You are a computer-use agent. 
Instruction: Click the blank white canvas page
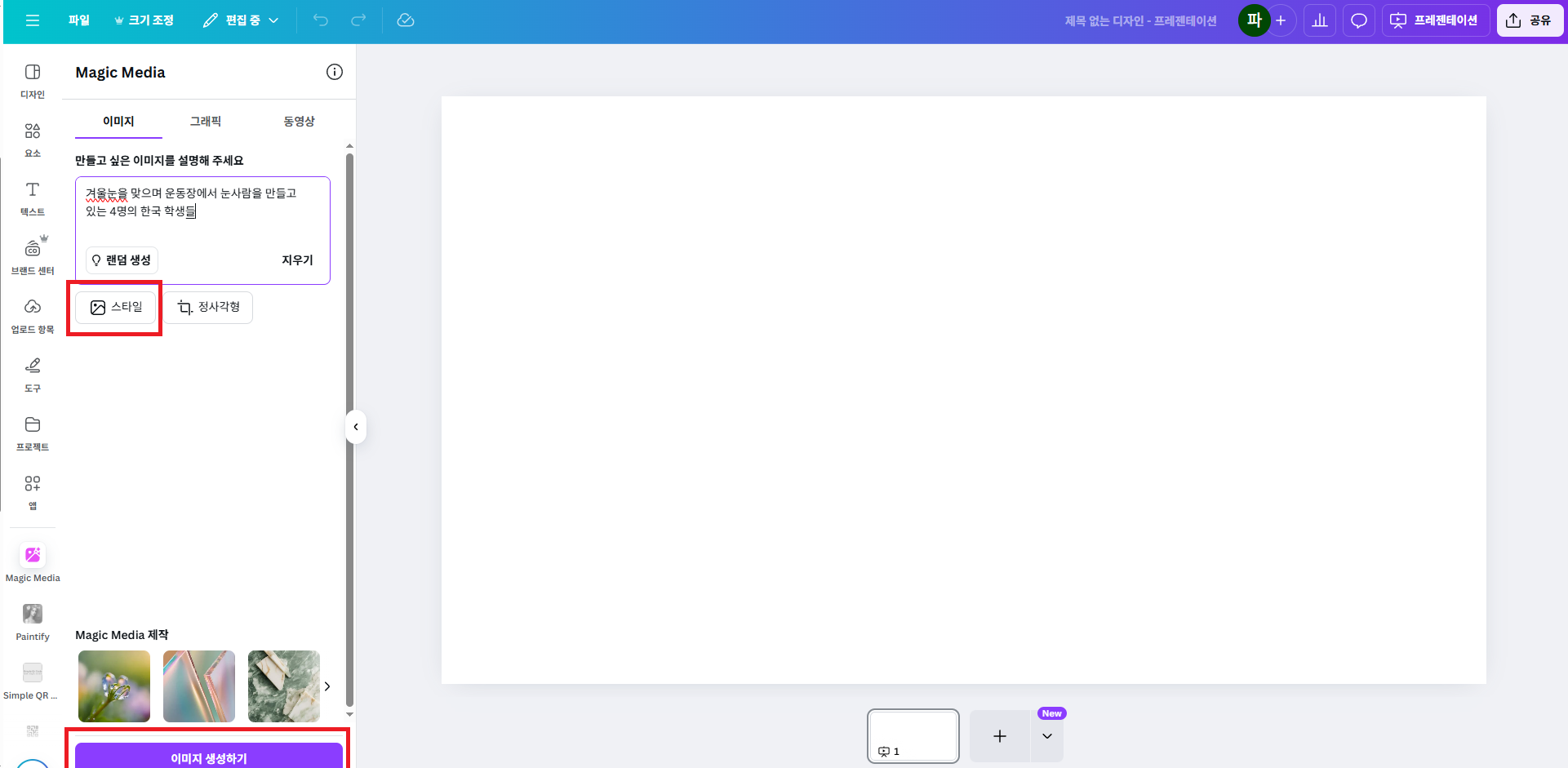coord(963,390)
